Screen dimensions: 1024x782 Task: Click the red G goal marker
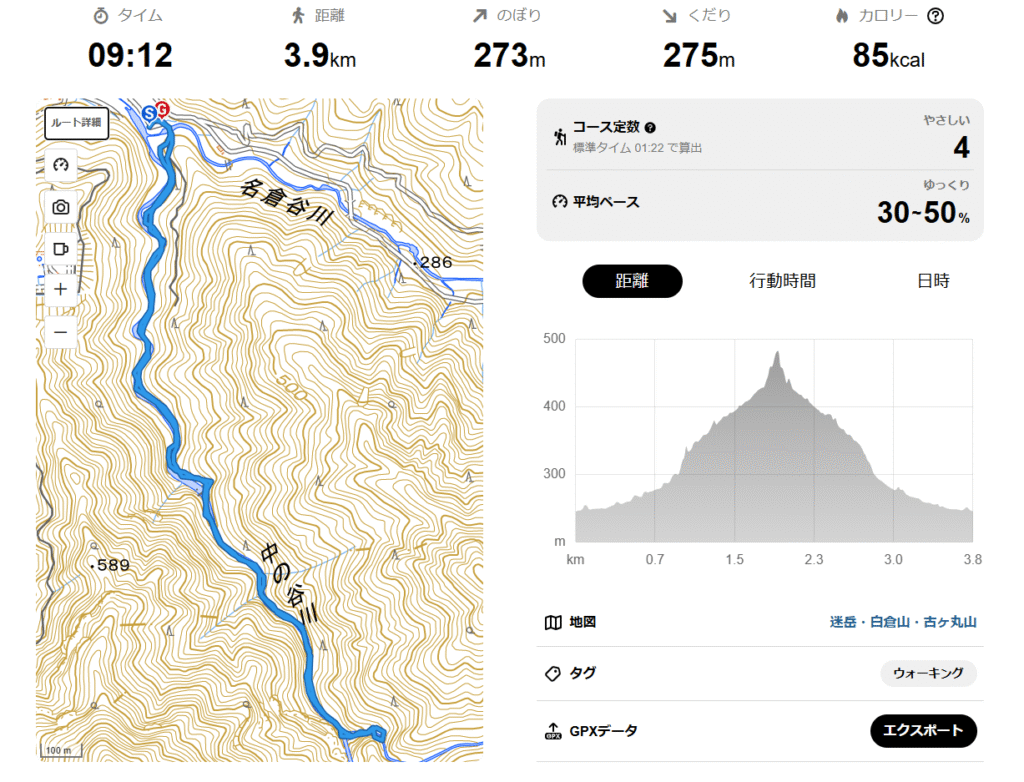162,109
